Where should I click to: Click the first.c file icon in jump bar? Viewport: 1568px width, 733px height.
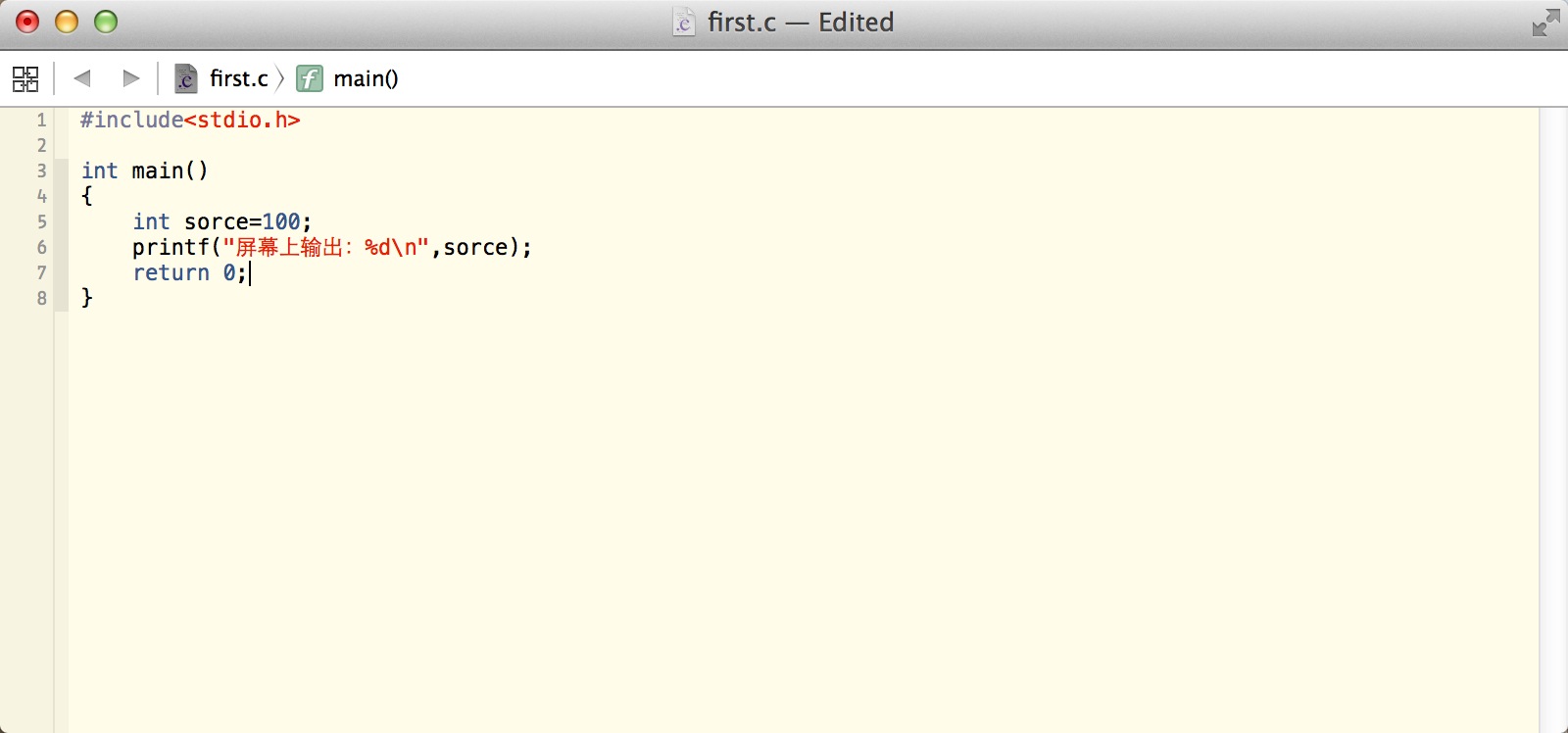[x=185, y=78]
